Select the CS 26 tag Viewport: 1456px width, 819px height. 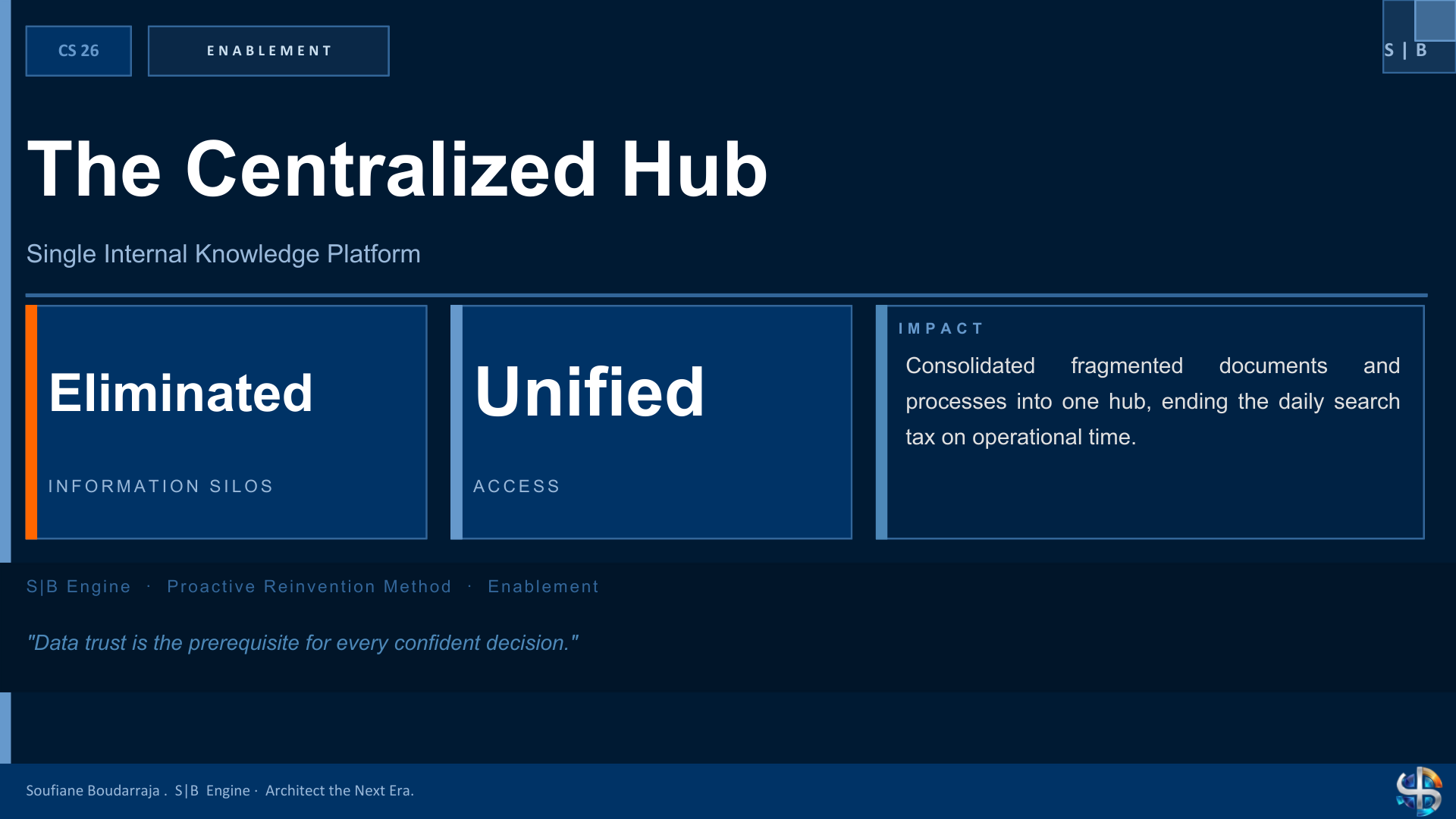(x=79, y=51)
